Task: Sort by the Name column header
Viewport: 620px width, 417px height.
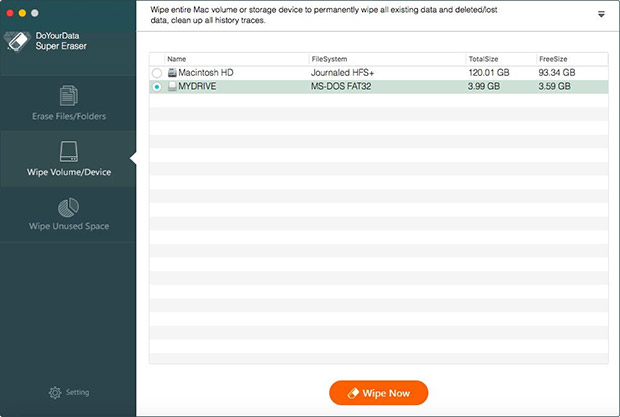Action: 176,59
